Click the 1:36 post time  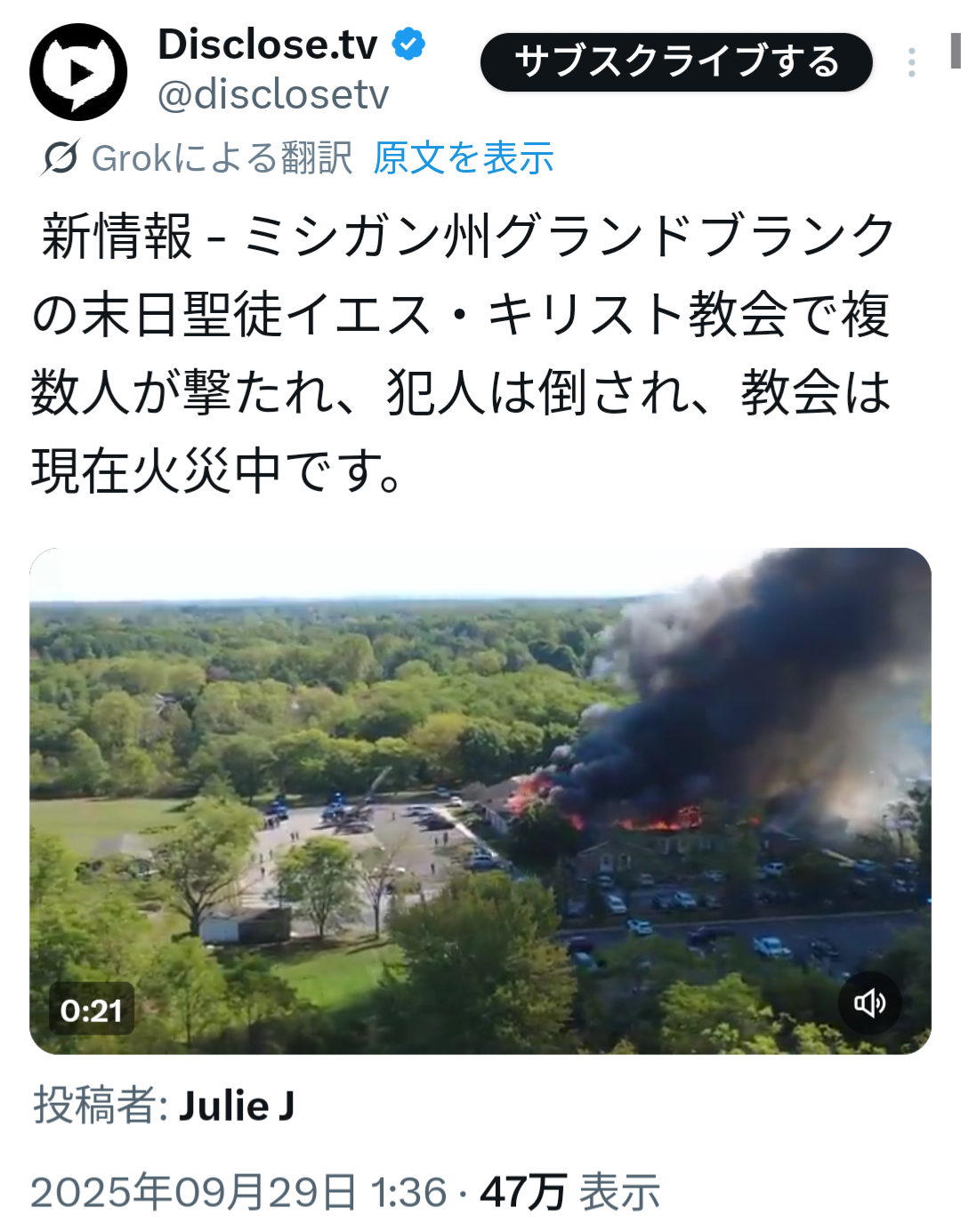408,1192
